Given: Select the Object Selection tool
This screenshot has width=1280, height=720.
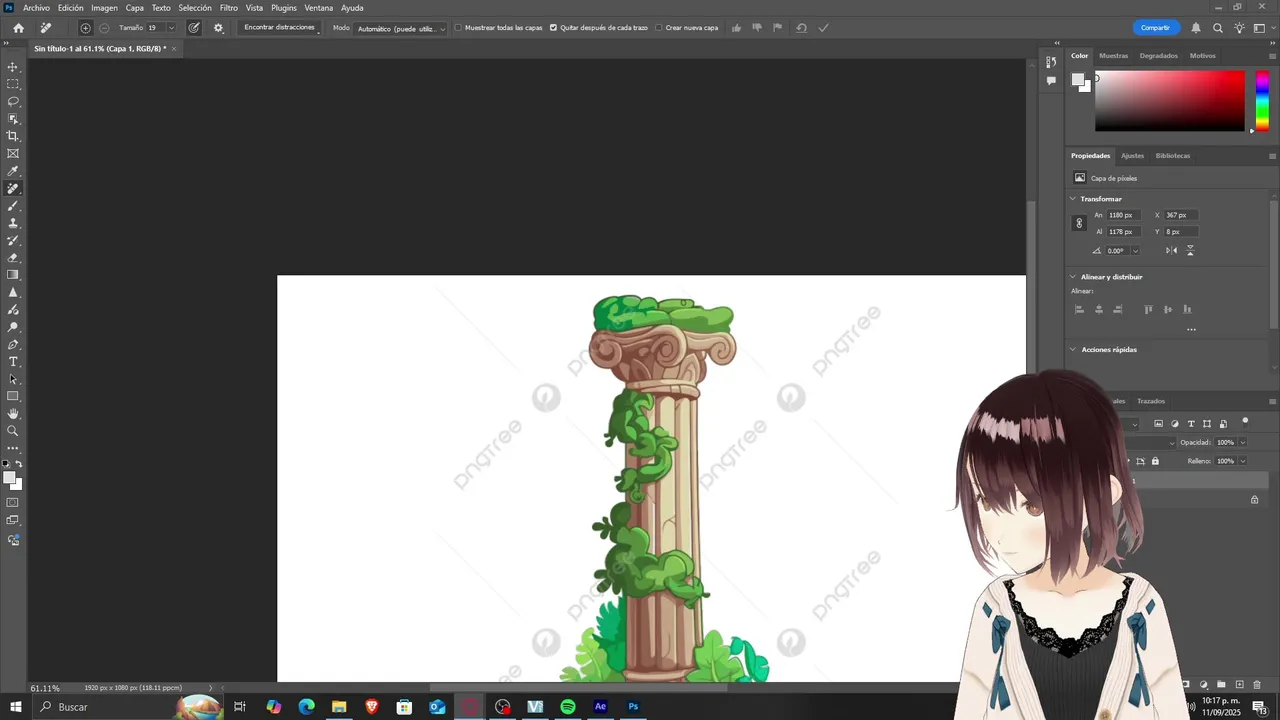Looking at the screenshot, I should click(x=13, y=119).
